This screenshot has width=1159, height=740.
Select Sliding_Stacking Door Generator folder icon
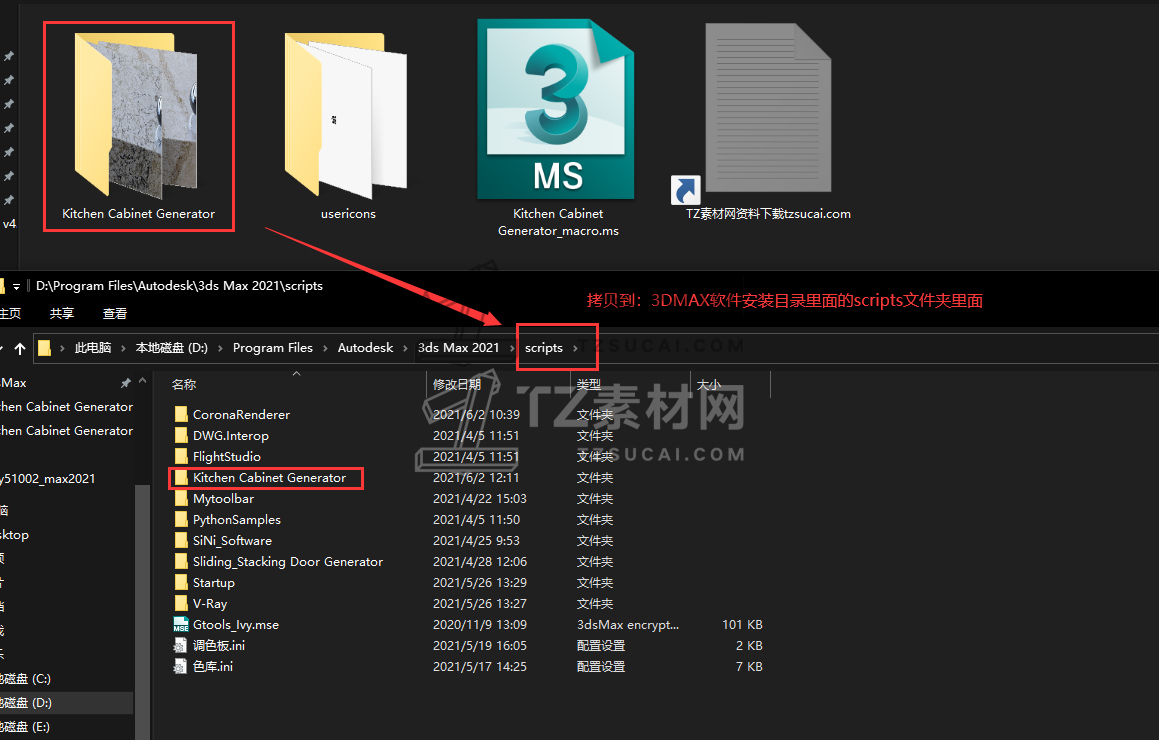pyautogui.click(x=181, y=561)
